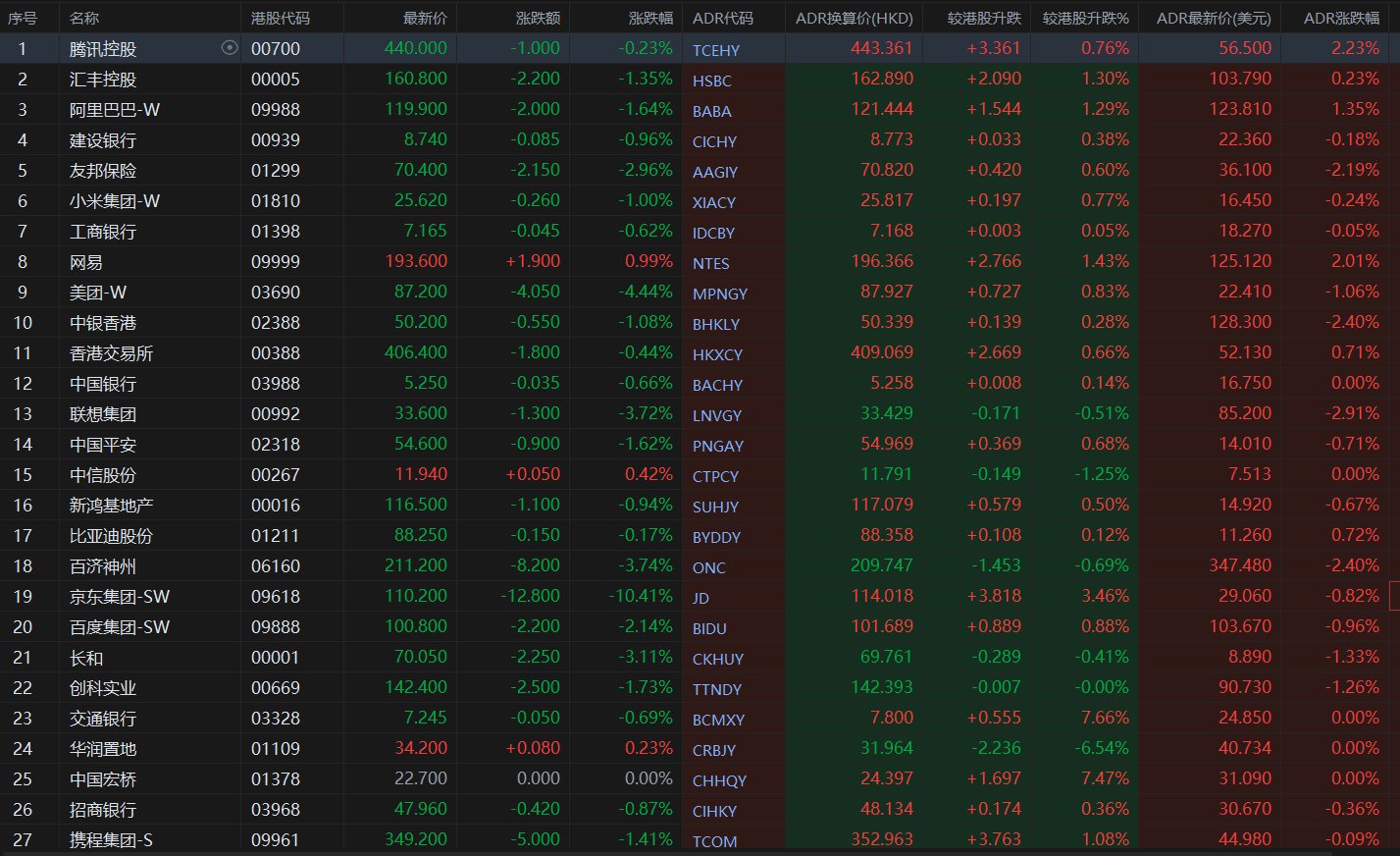Sort by the ADR代码 column header
The height and width of the screenshot is (856, 1400).
723,18
